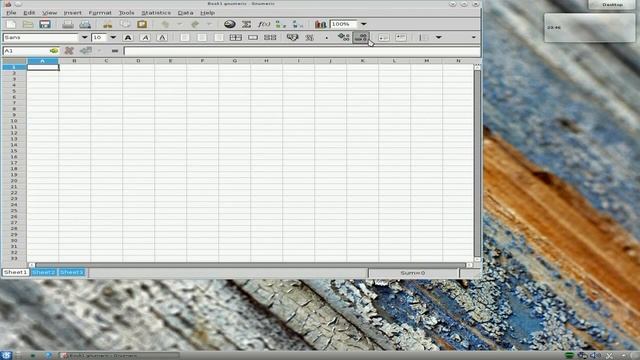The height and width of the screenshot is (360, 640).
Task: Select the Sheet1 tab
Action: point(16,272)
